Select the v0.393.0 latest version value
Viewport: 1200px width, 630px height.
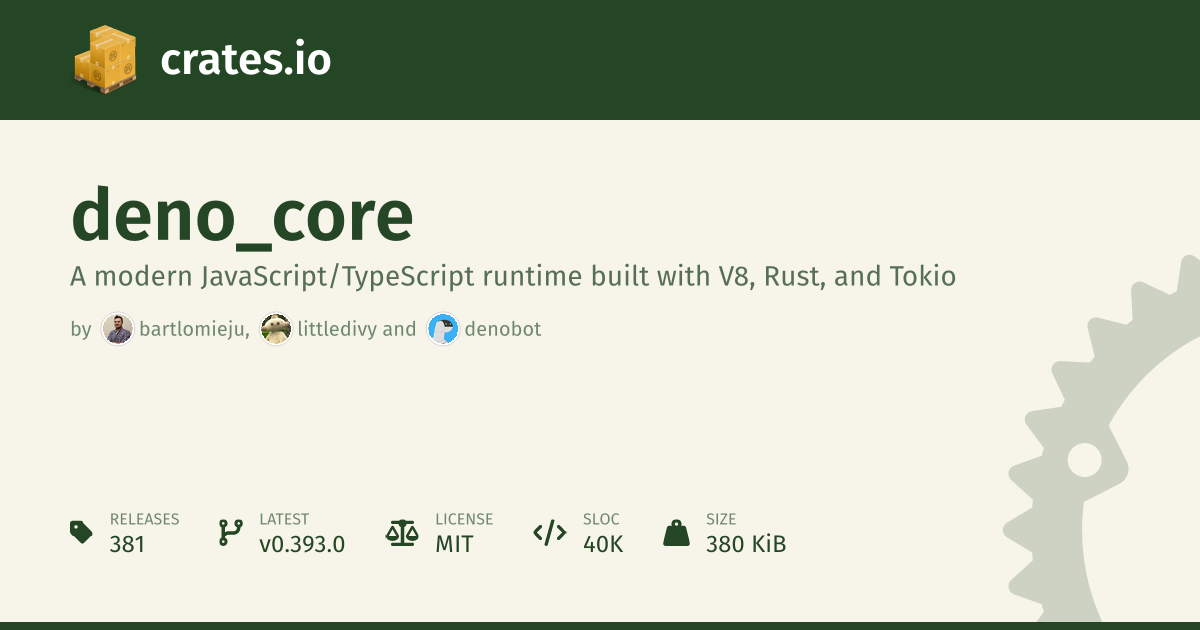click(x=302, y=545)
